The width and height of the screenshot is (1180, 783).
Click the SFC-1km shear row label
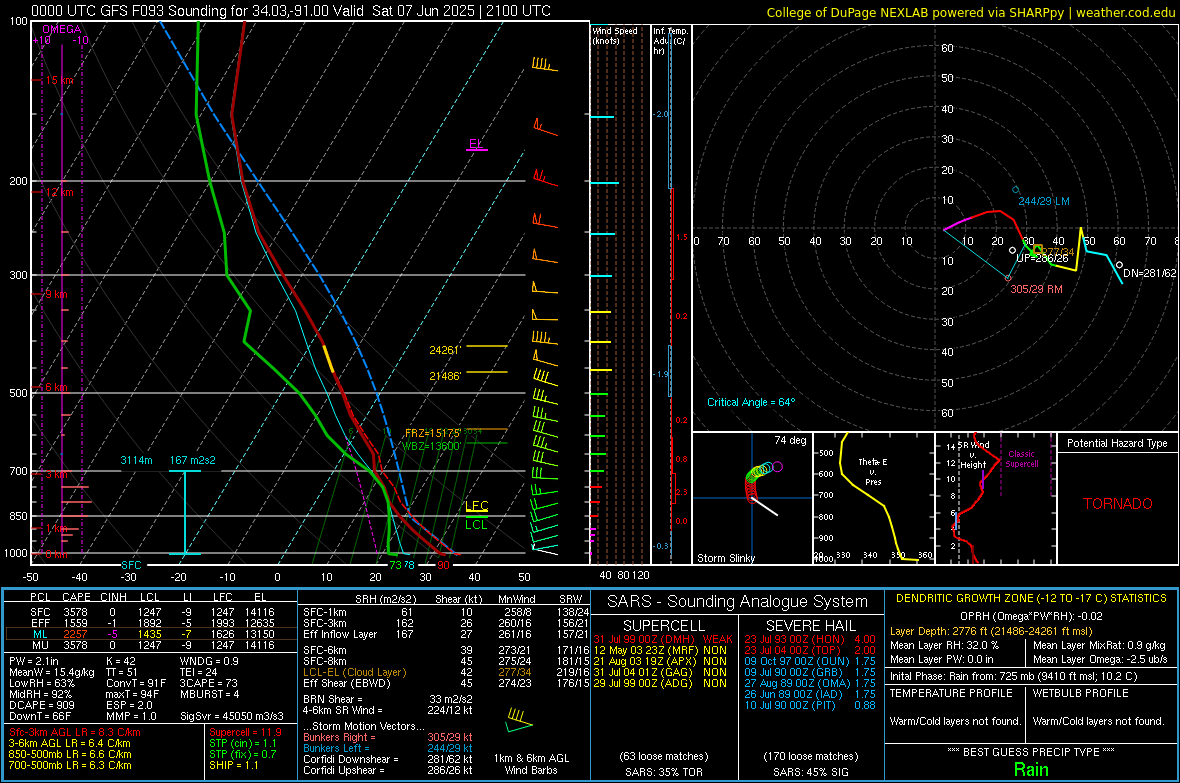324,612
